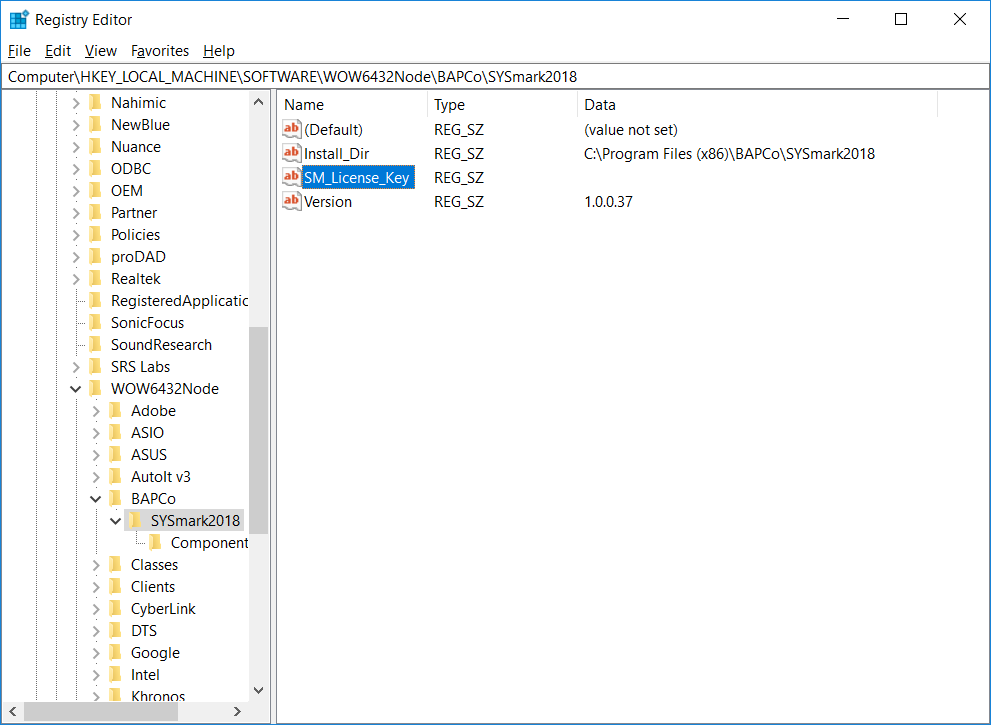
Task: Click the SoundResearch folder icon
Action: (95, 344)
